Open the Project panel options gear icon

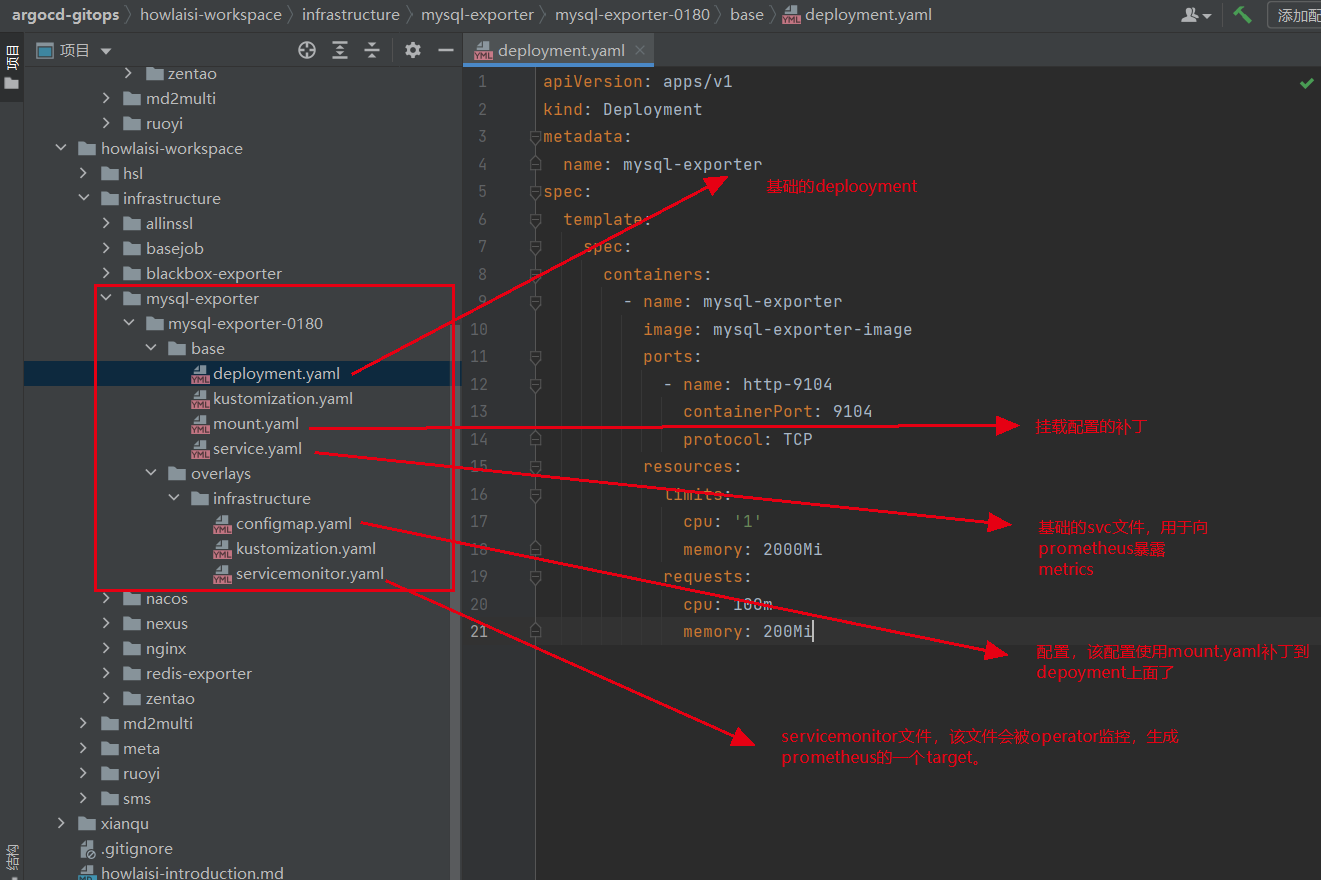(412, 48)
